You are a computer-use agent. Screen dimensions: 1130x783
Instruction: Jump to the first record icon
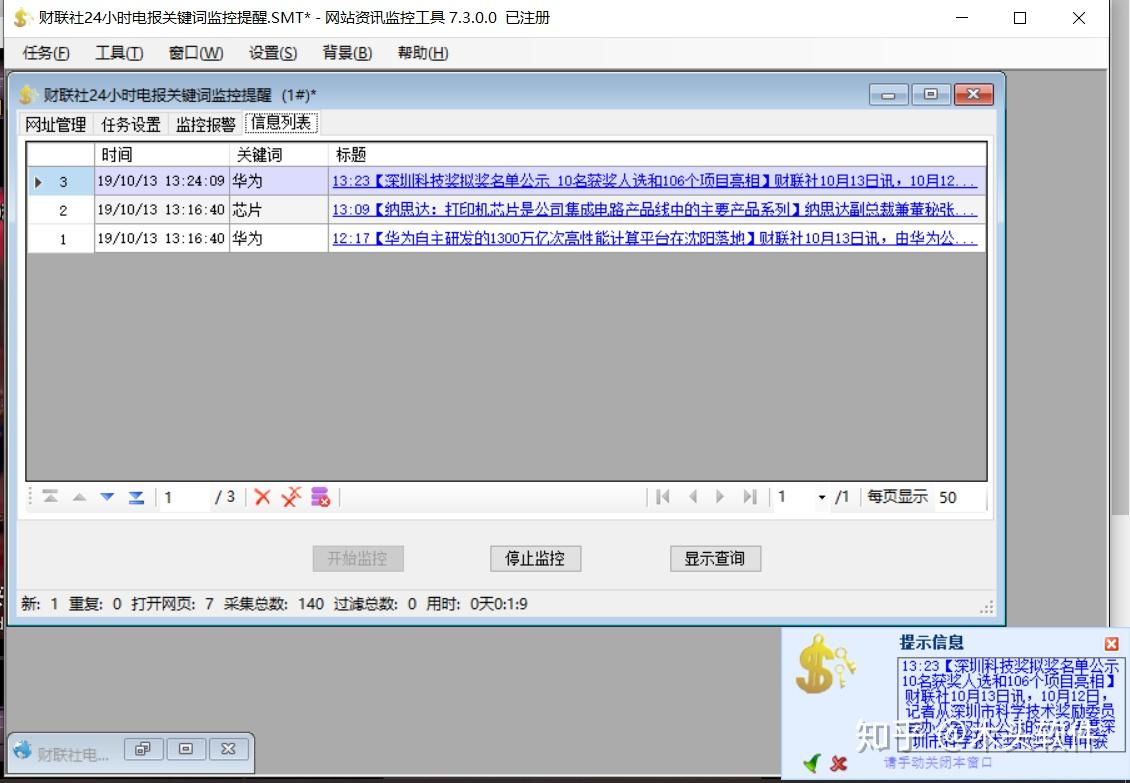pos(50,497)
